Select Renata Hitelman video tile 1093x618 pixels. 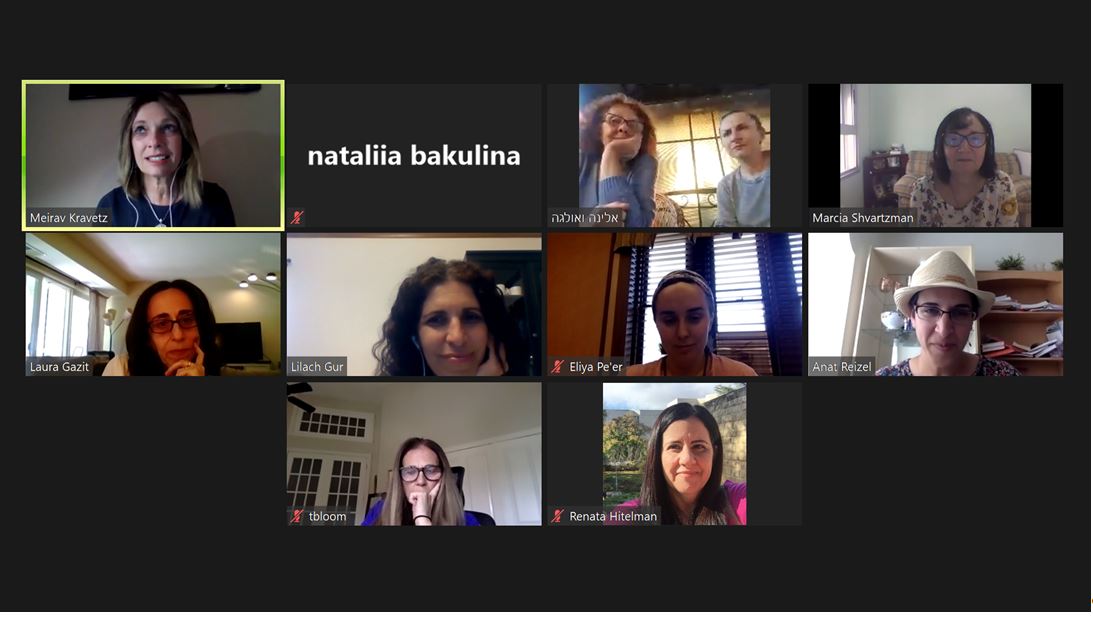pyautogui.click(x=675, y=454)
